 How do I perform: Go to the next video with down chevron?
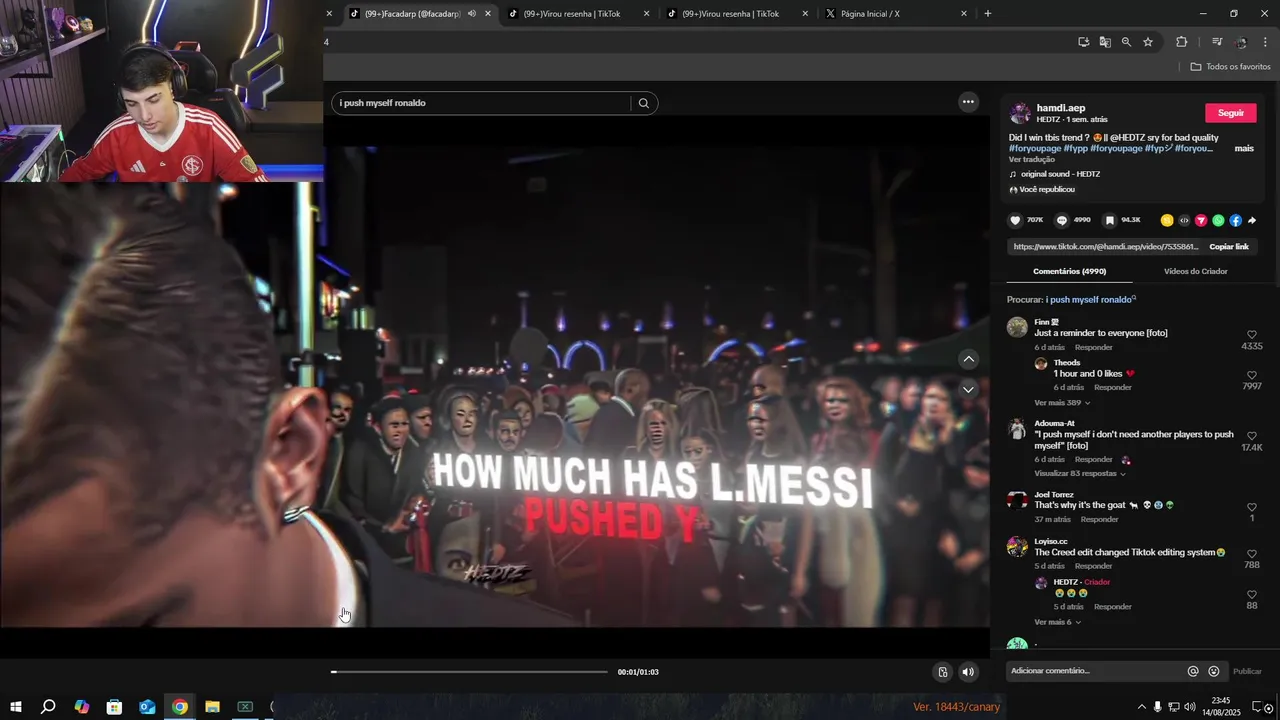pos(968,389)
